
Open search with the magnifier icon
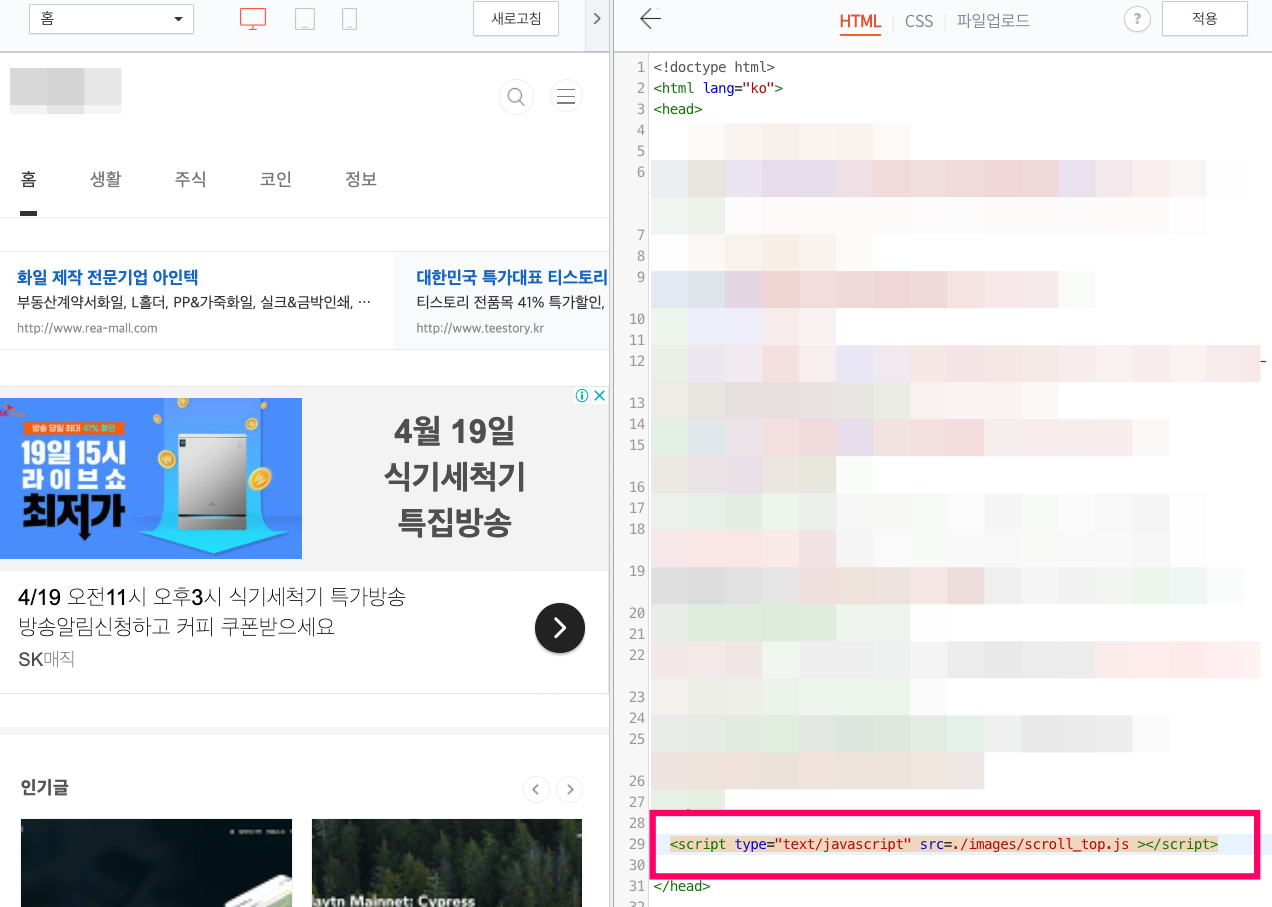pos(516,96)
